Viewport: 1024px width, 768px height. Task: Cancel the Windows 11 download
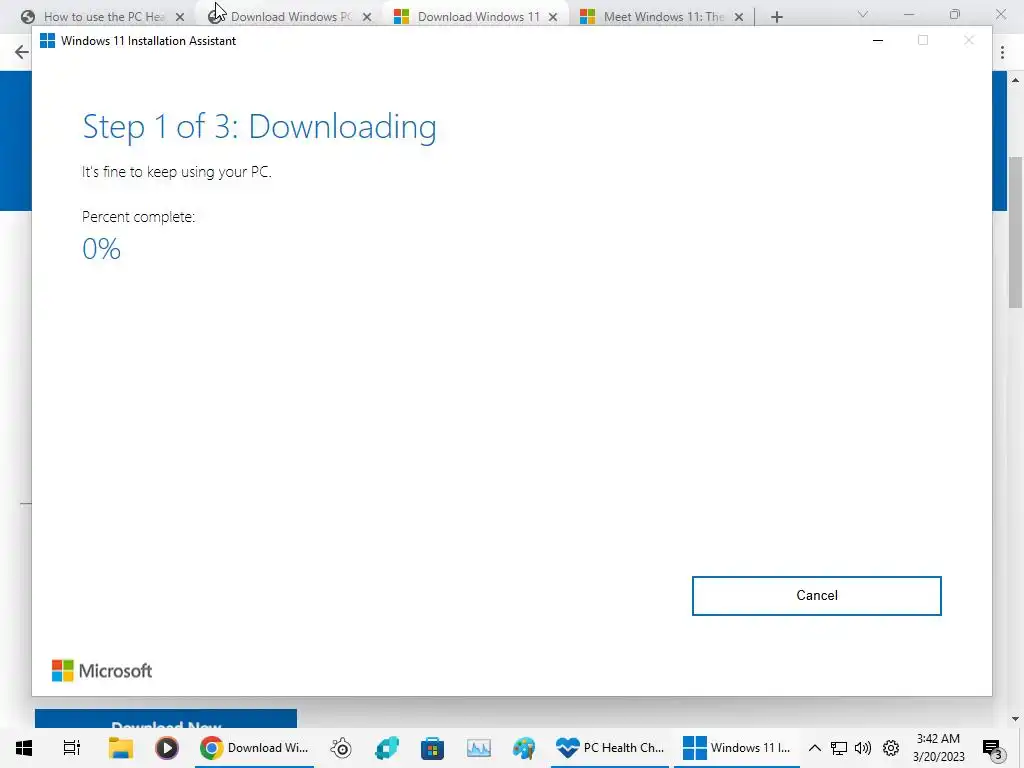click(816, 596)
